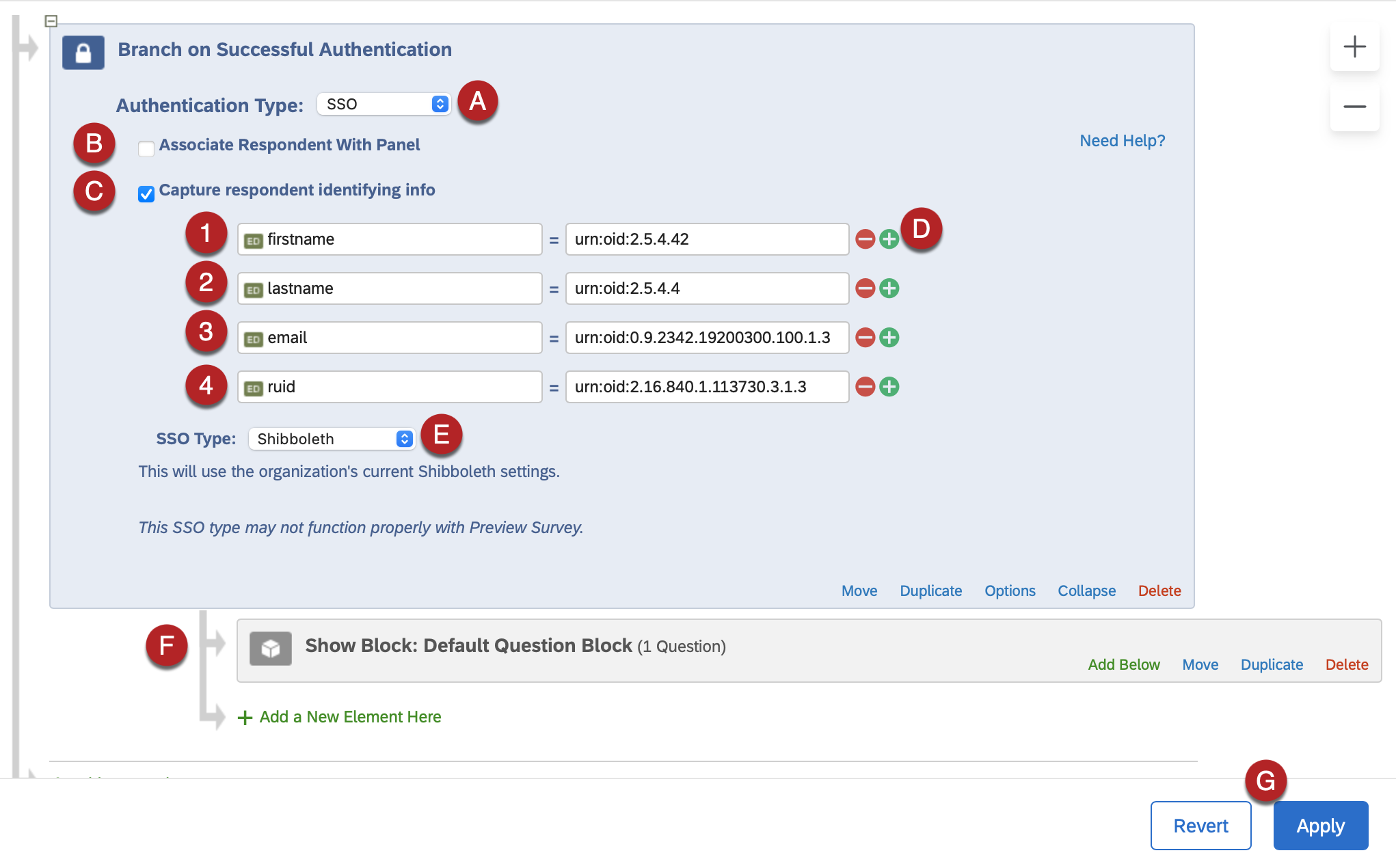Zoom in with the plus button
Image resolution: width=1396 pixels, height=868 pixels.
point(1354,46)
